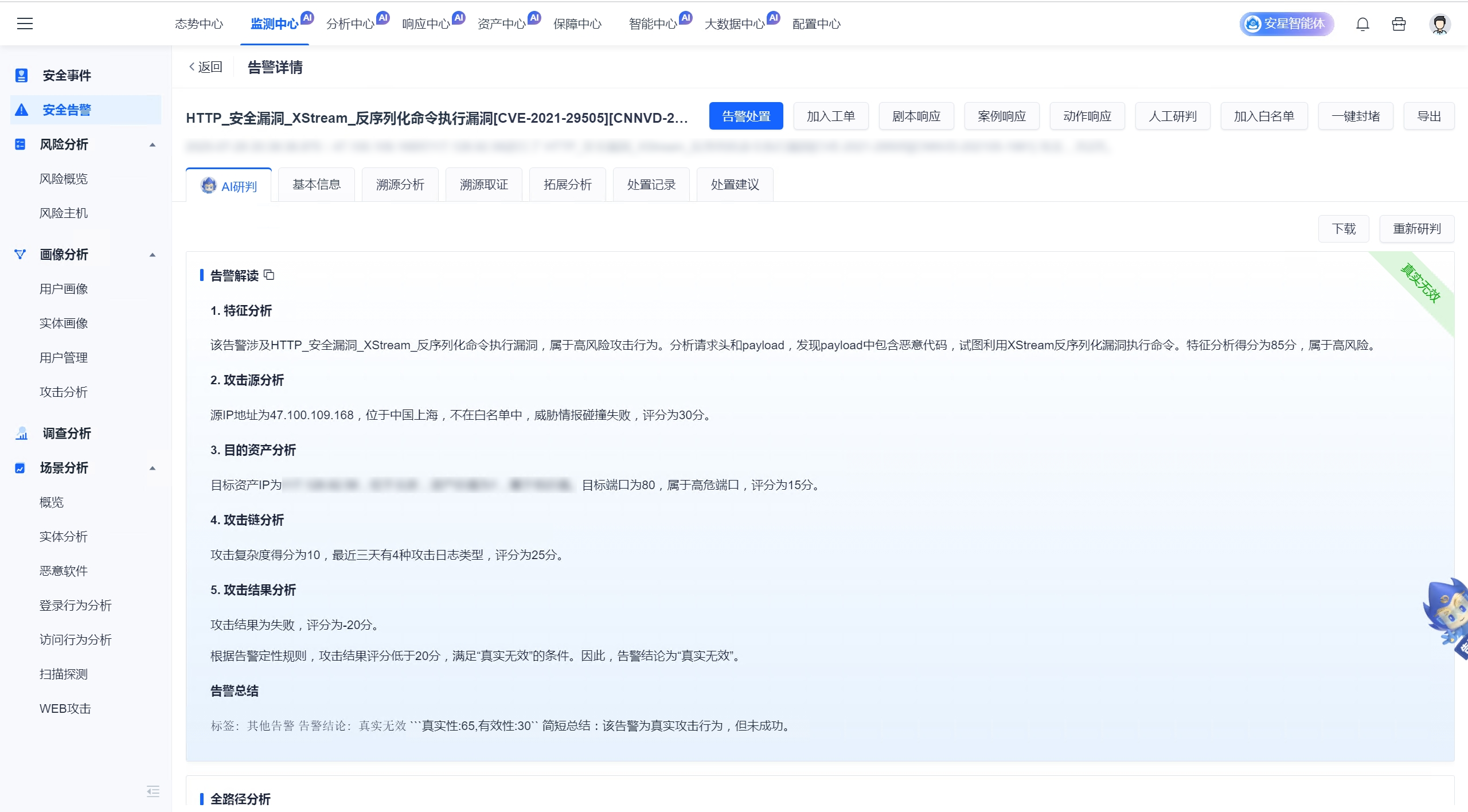Open the notifications bell
This screenshot has width=1468, height=812.
click(x=1362, y=24)
